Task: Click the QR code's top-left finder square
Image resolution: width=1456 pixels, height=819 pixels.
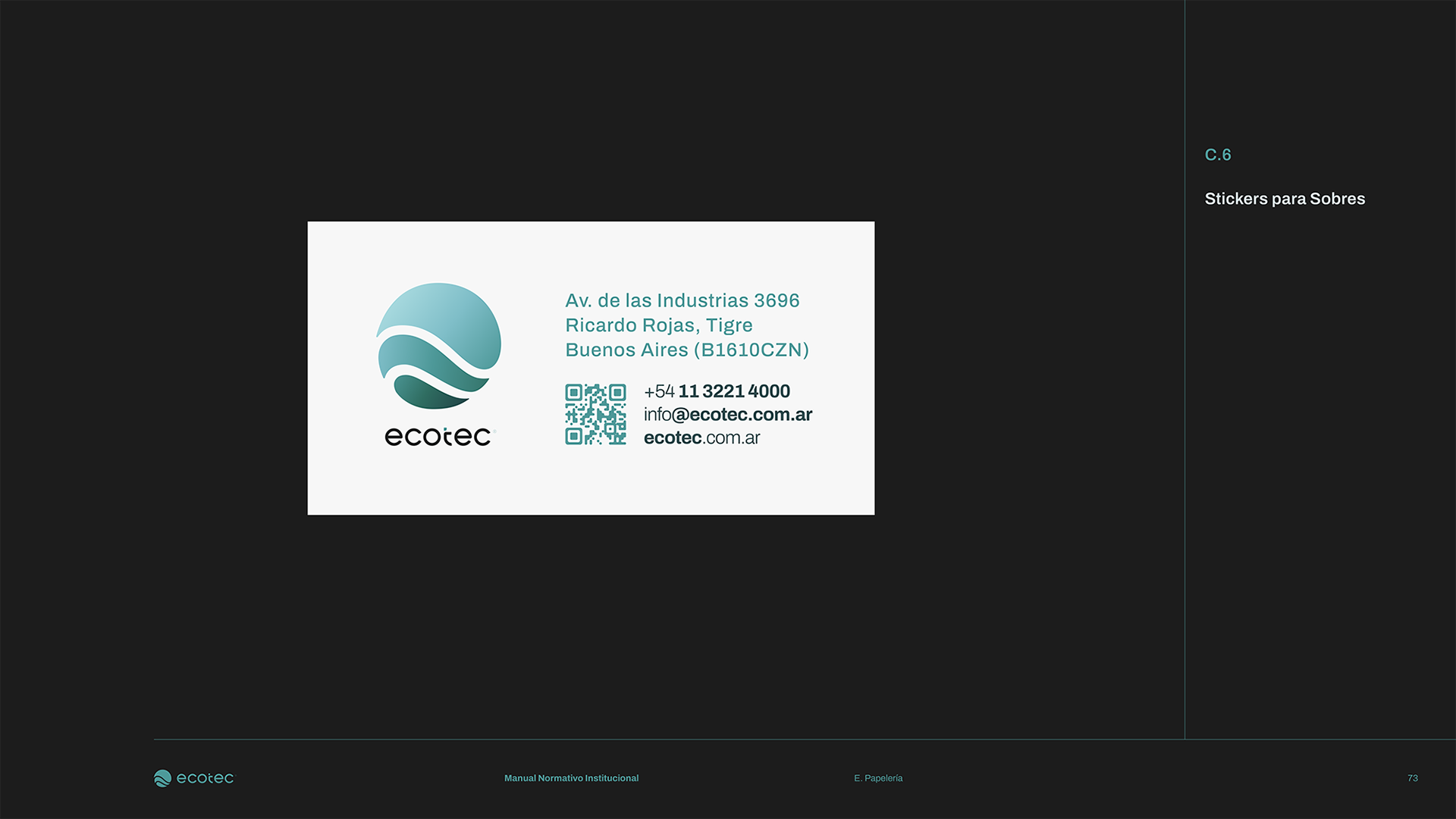Action: click(574, 393)
